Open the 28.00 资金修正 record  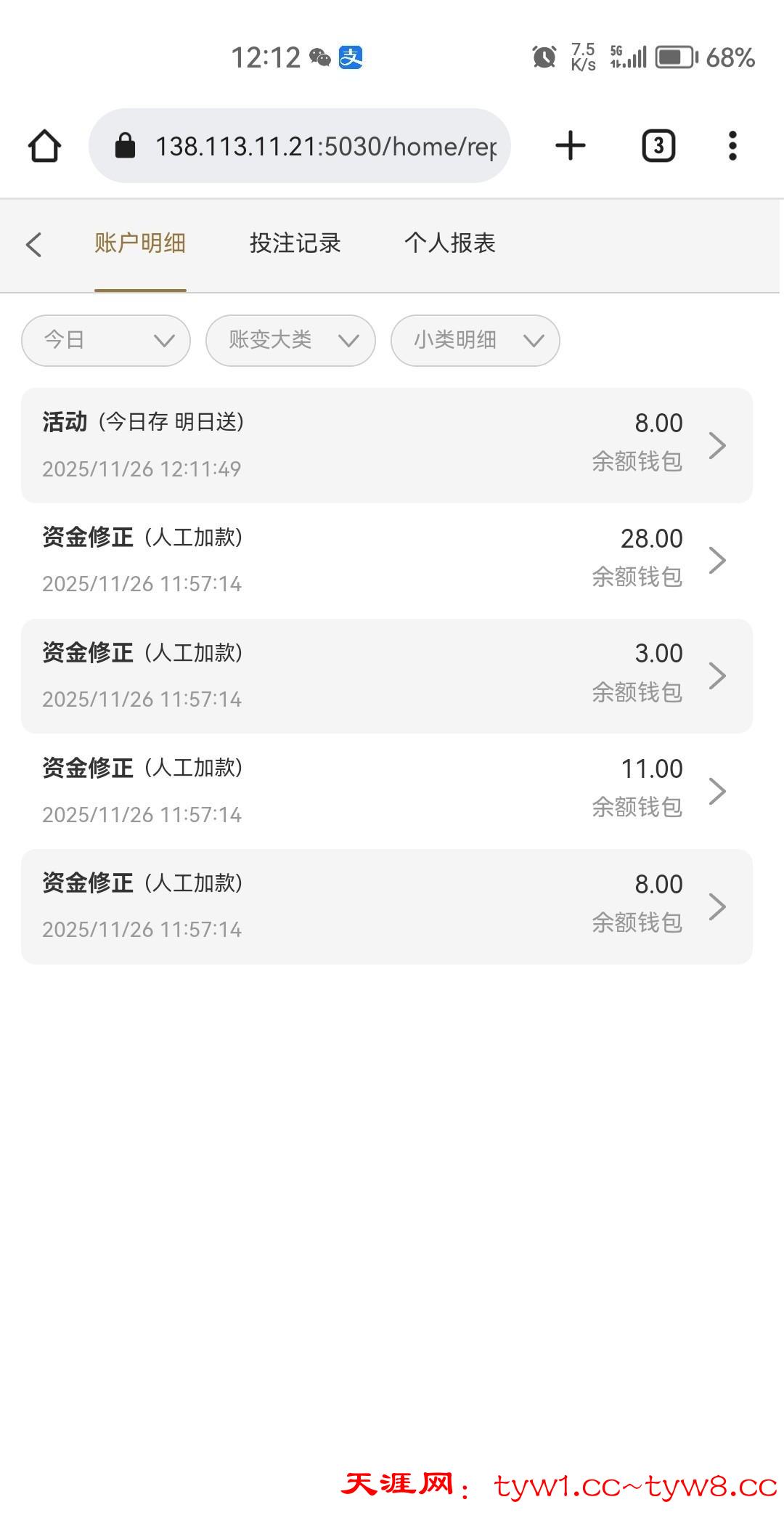(386, 560)
